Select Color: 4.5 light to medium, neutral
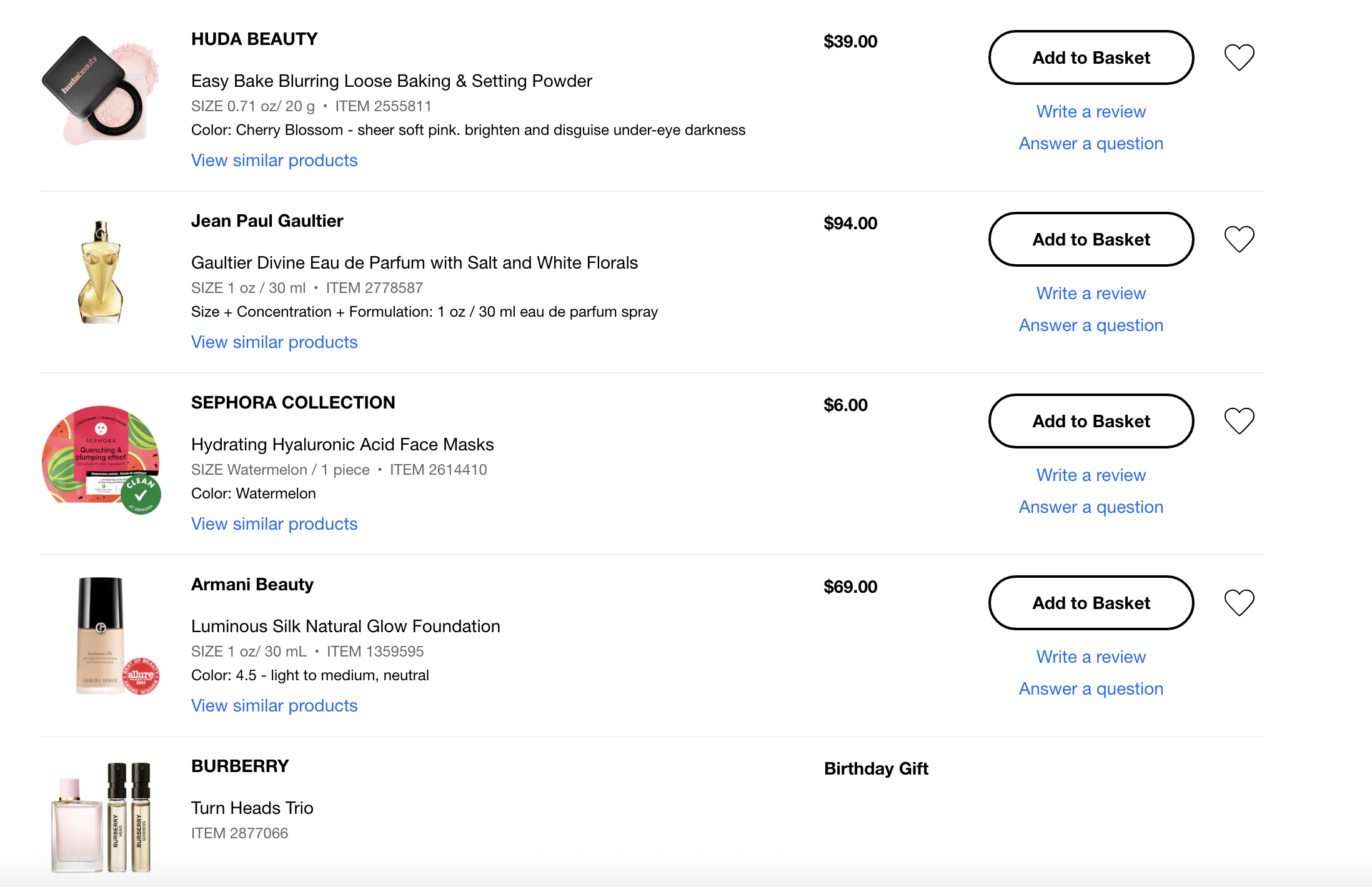This screenshot has height=887, width=1372. coord(310,676)
